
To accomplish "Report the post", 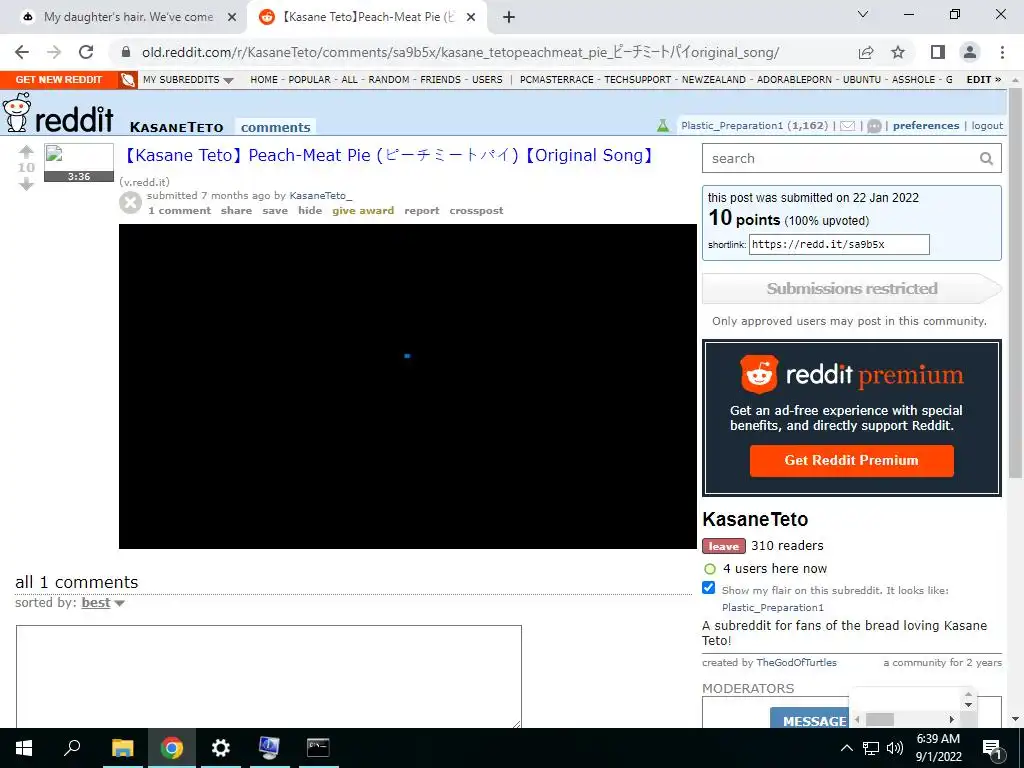I will point(422,210).
